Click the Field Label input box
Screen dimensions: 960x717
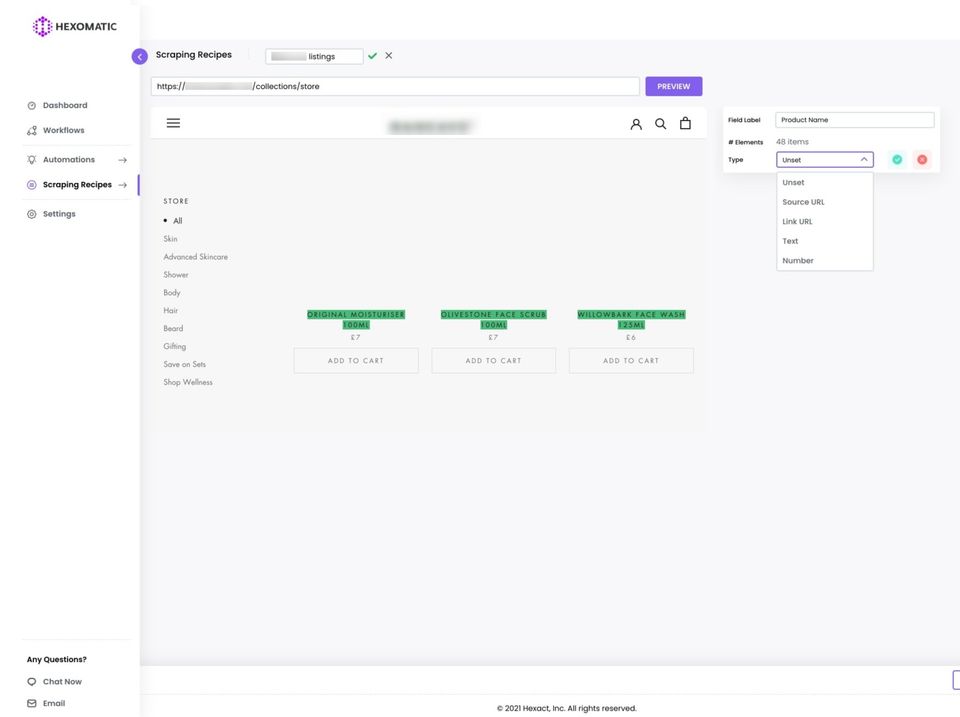(x=855, y=120)
